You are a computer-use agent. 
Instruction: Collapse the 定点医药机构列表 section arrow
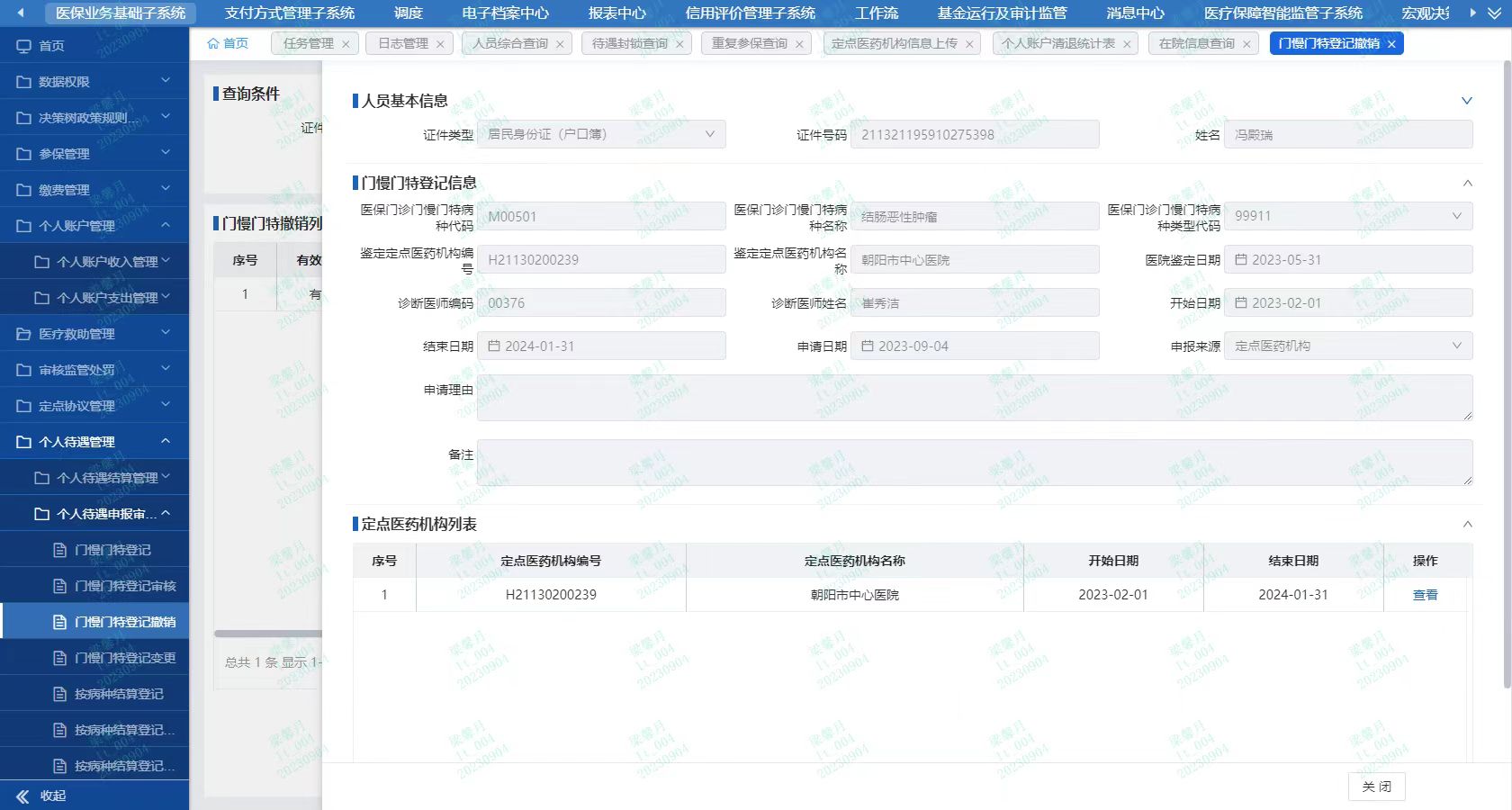click(x=1467, y=524)
